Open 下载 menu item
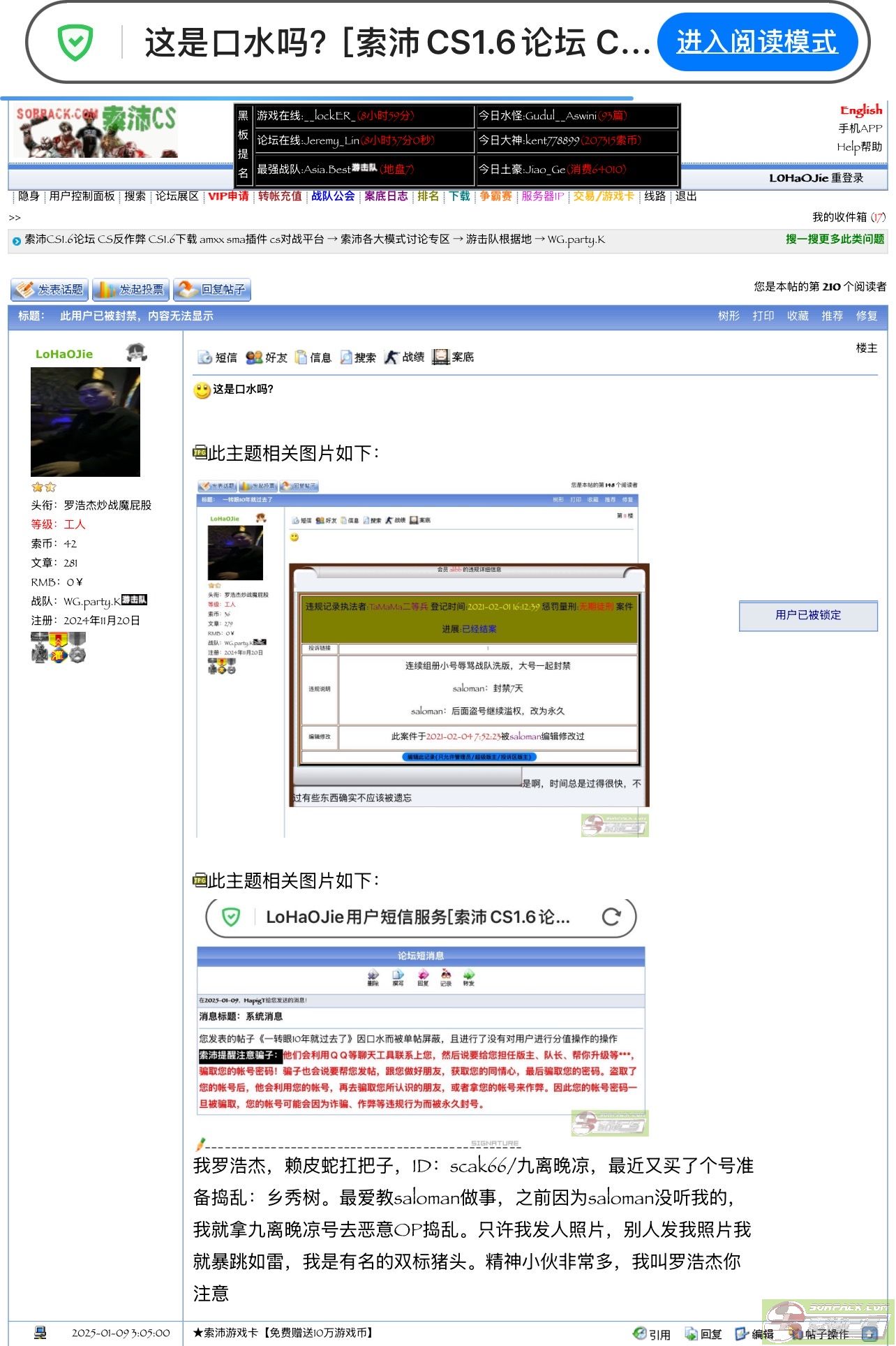Image resolution: width=896 pixels, height=1346 pixels. point(459,196)
